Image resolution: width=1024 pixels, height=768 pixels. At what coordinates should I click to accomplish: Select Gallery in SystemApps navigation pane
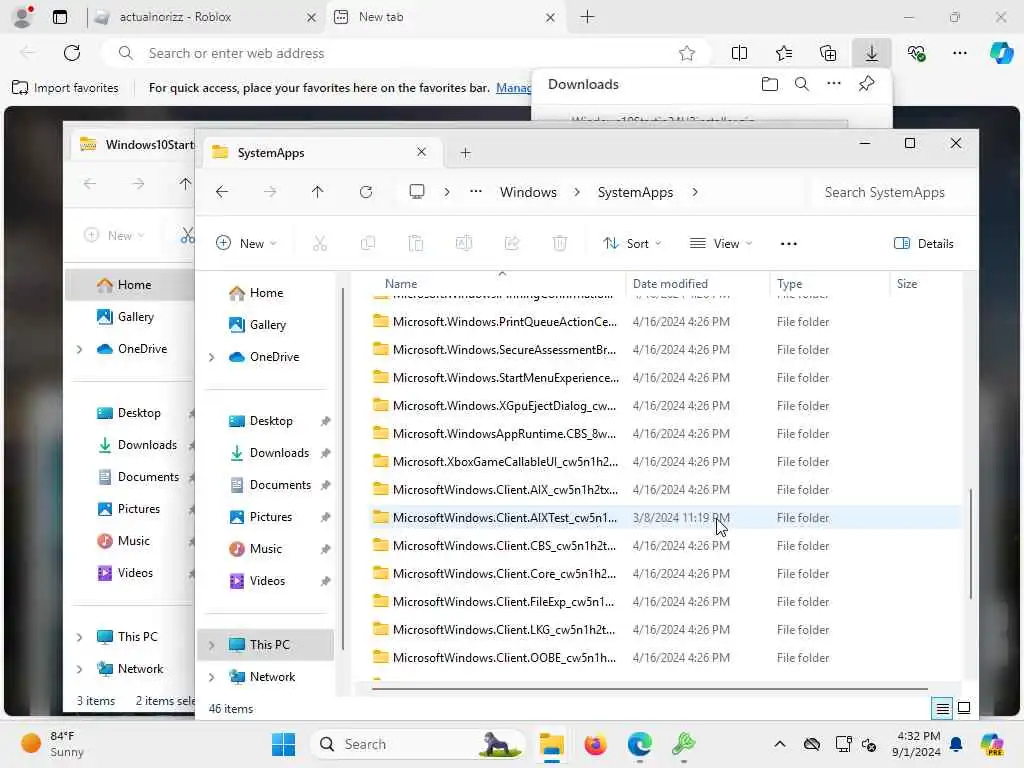[268, 325]
